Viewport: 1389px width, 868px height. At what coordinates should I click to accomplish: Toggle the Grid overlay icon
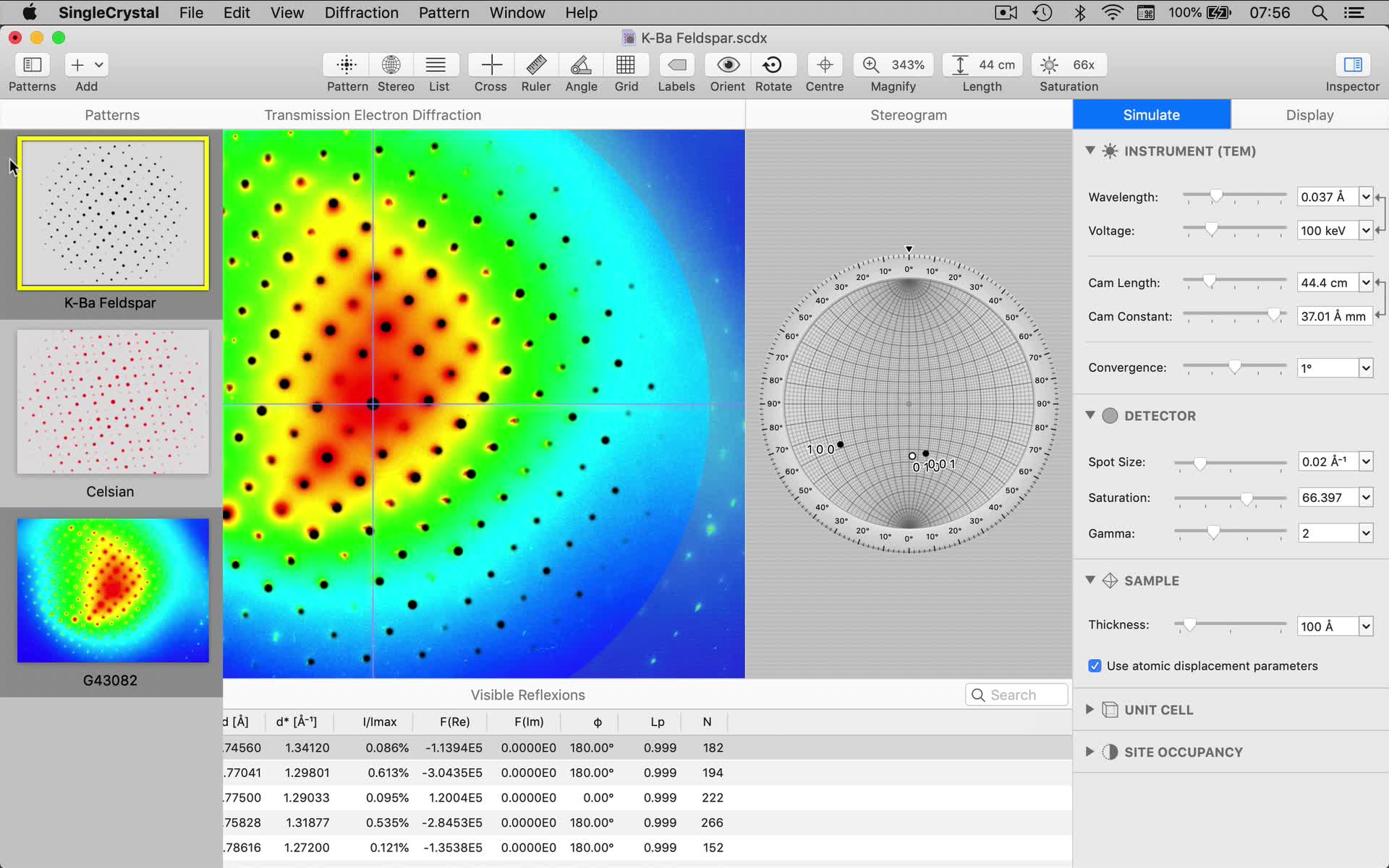[x=626, y=65]
